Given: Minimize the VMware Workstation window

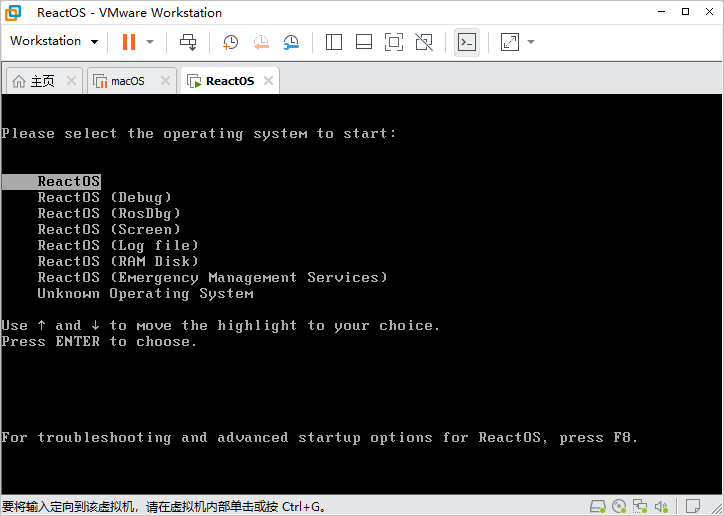Looking at the screenshot, I should point(661,12).
